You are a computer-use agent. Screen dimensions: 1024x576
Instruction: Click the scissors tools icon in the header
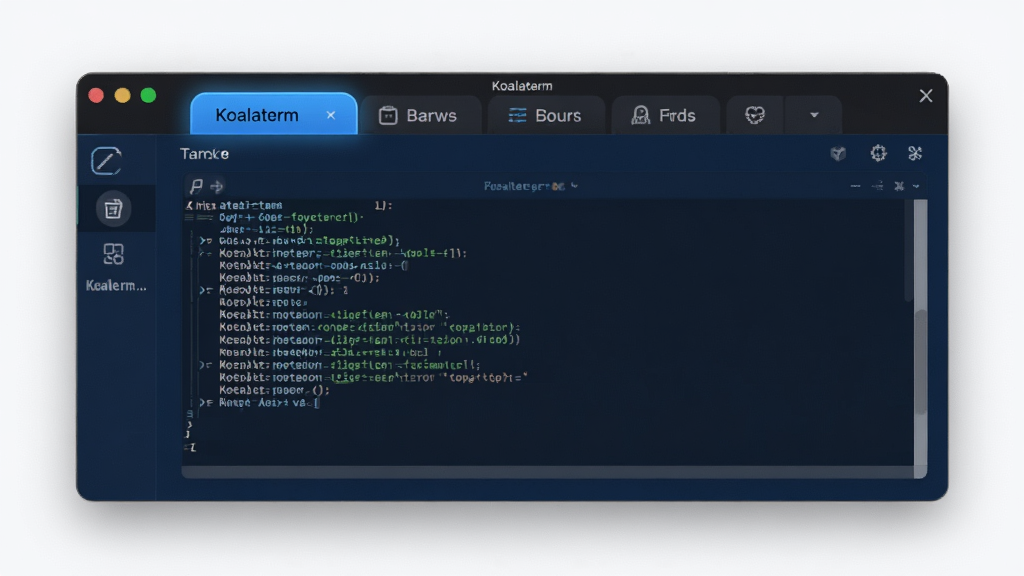pos(915,153)
